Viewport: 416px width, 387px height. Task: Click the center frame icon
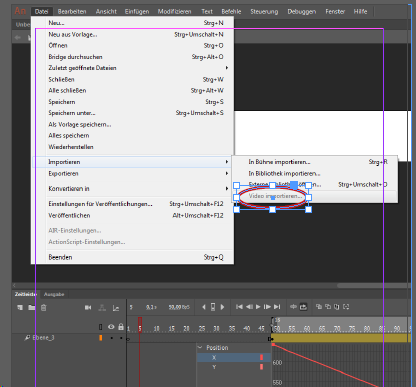[293, 307]
